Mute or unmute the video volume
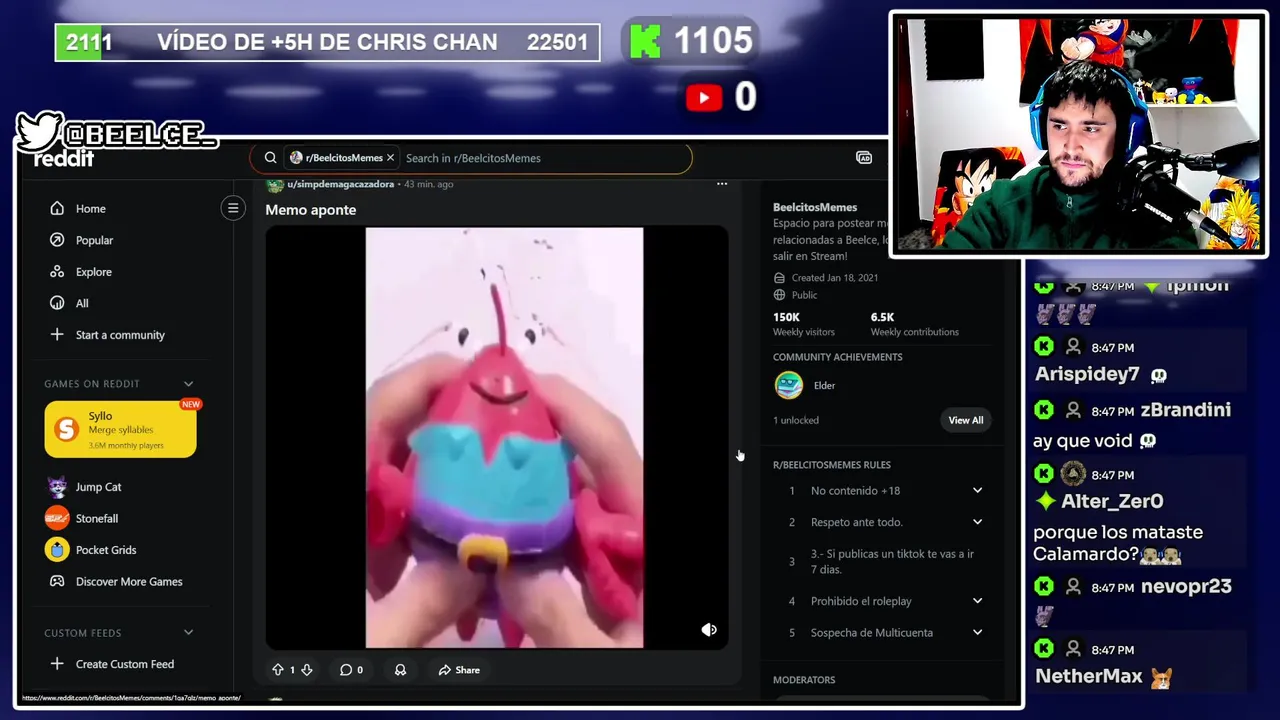 pos(709,630)
